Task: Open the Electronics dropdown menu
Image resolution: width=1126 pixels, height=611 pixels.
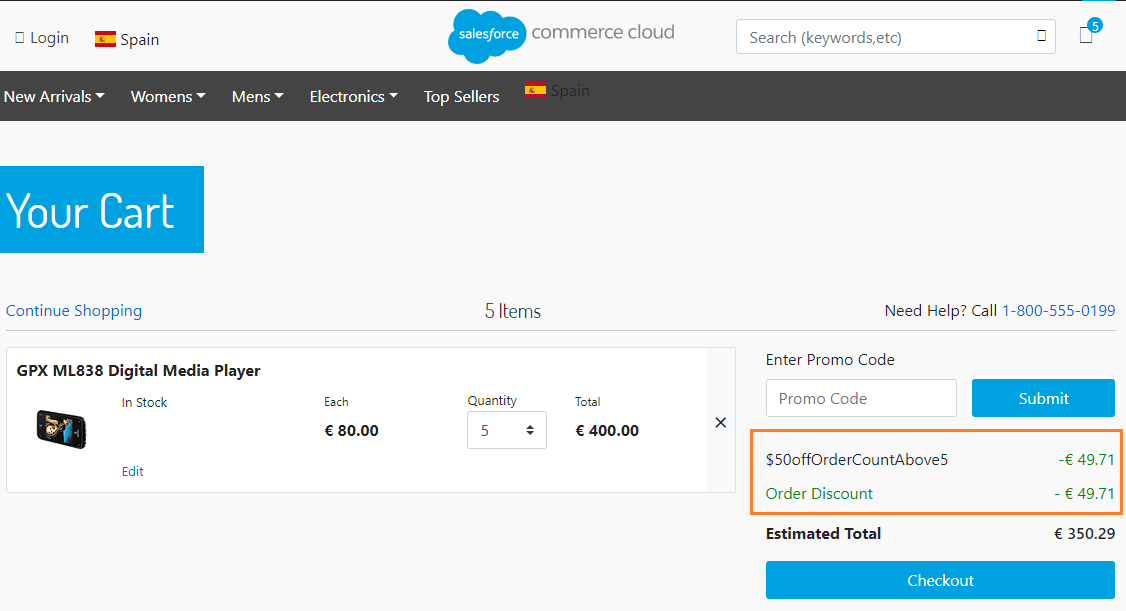Action: tap(353, 96)
